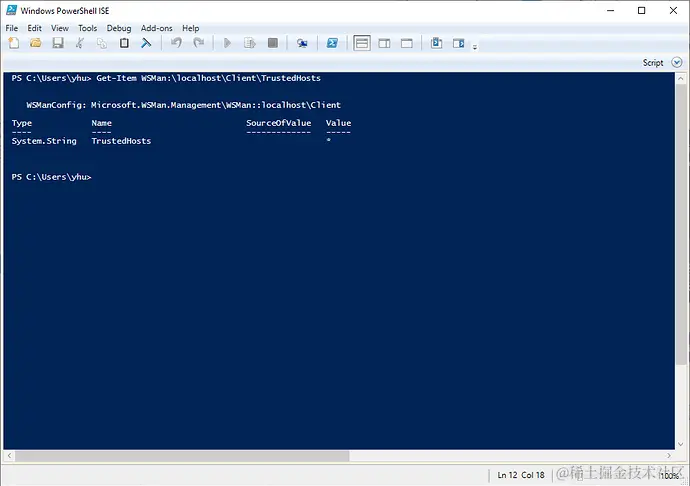The height and width of the screenshot is (486, 690).
Task: Click the Cut scissors icon
Action: tap(80, 43)
